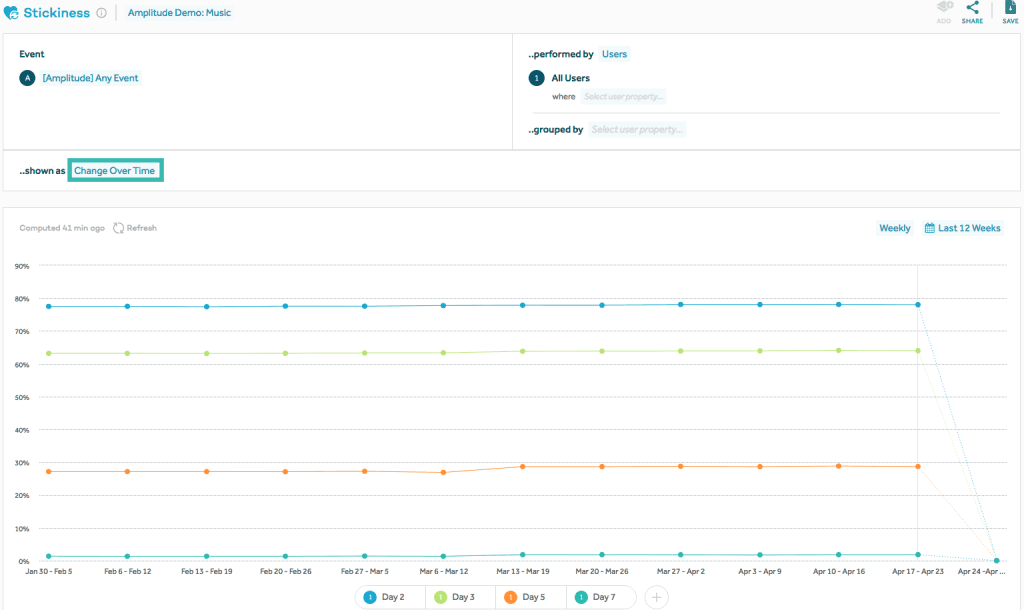This screenshot has height=610, width=1024.
Task: Toggle the Day 2 series in legend
Action: point(391,597)
